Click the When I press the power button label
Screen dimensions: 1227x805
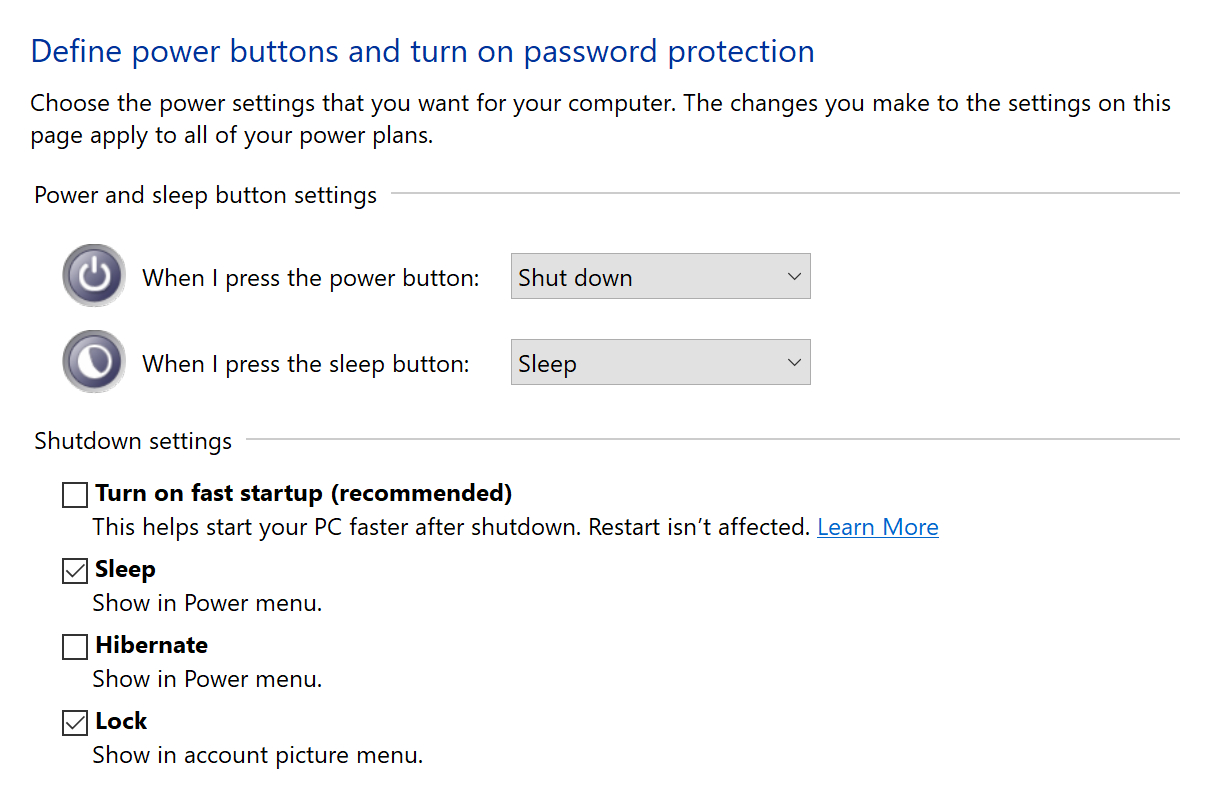(x=311, y=278)
